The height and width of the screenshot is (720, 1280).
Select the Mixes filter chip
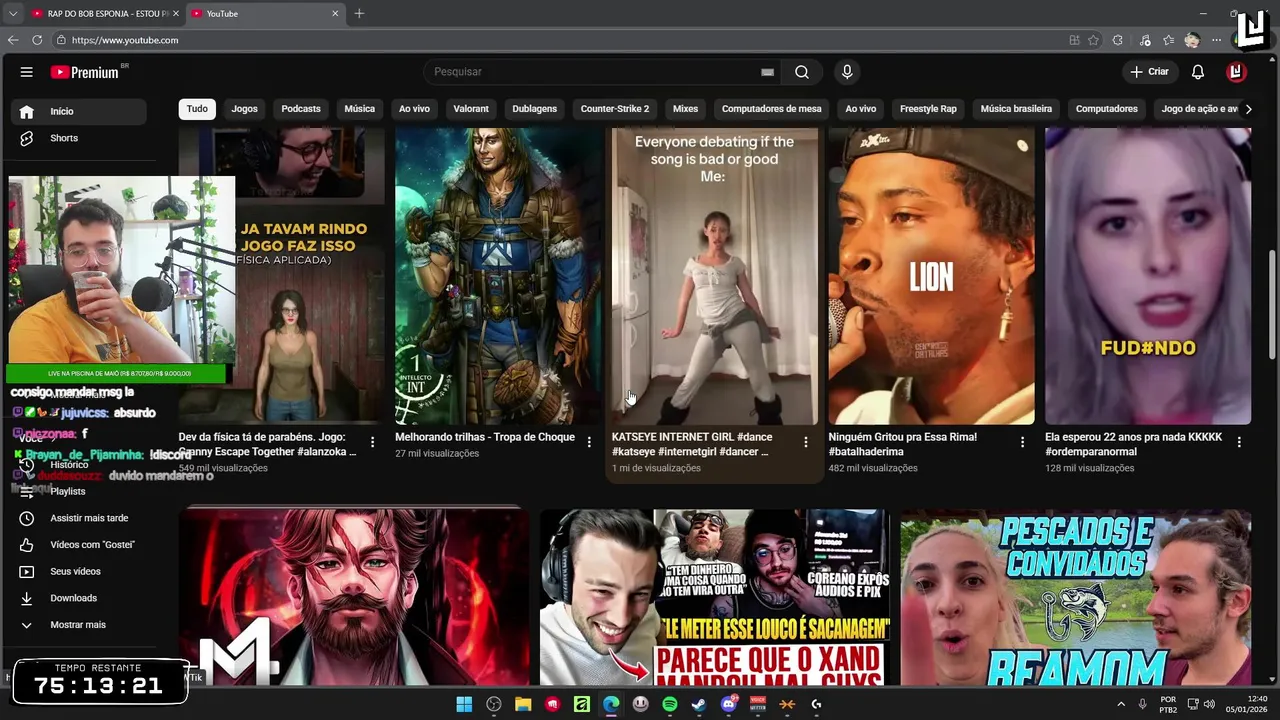(686, 108)
